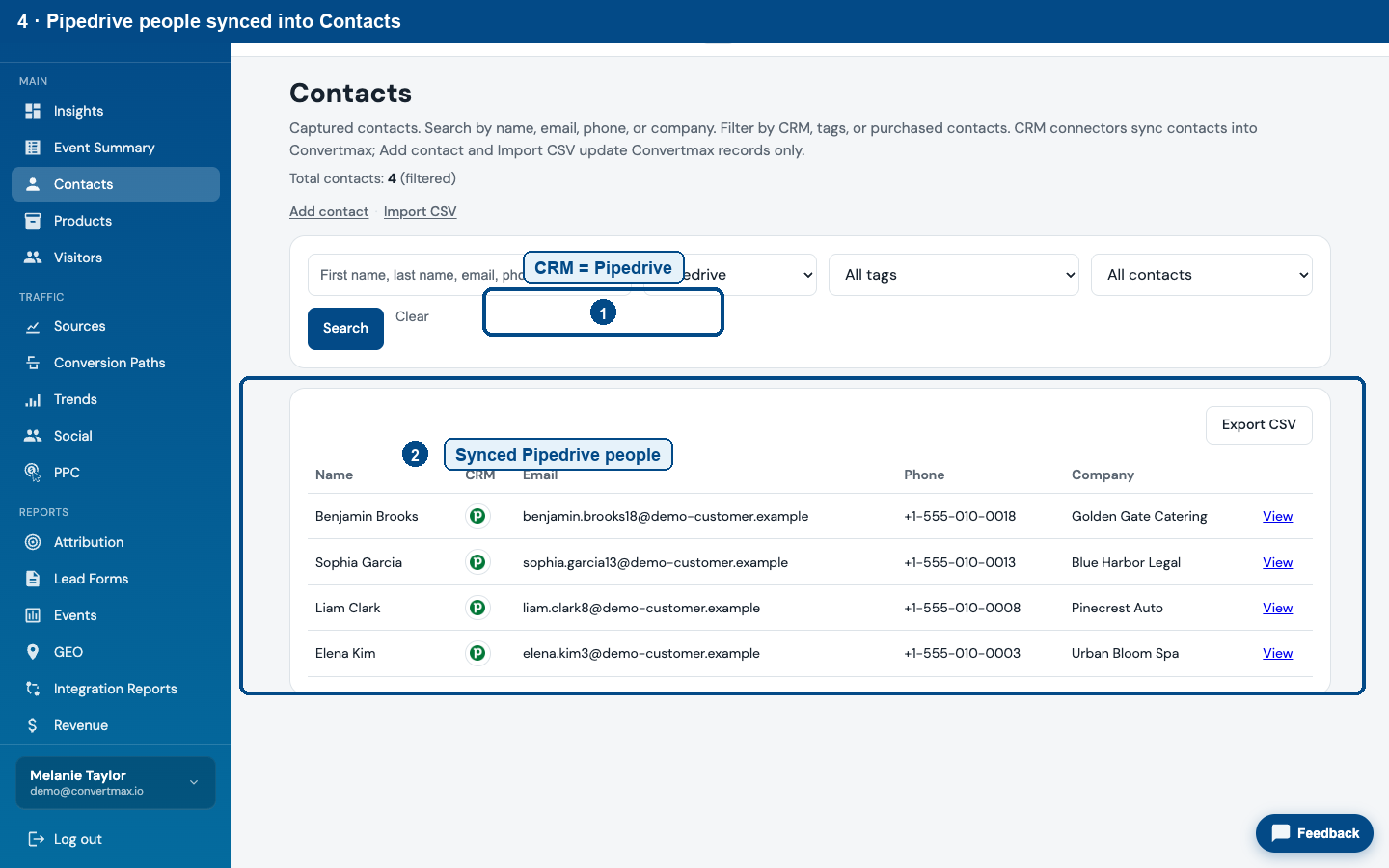Screen dimensions: 1389x868
Task: Click the Sources chart icon
Action: 33,326
